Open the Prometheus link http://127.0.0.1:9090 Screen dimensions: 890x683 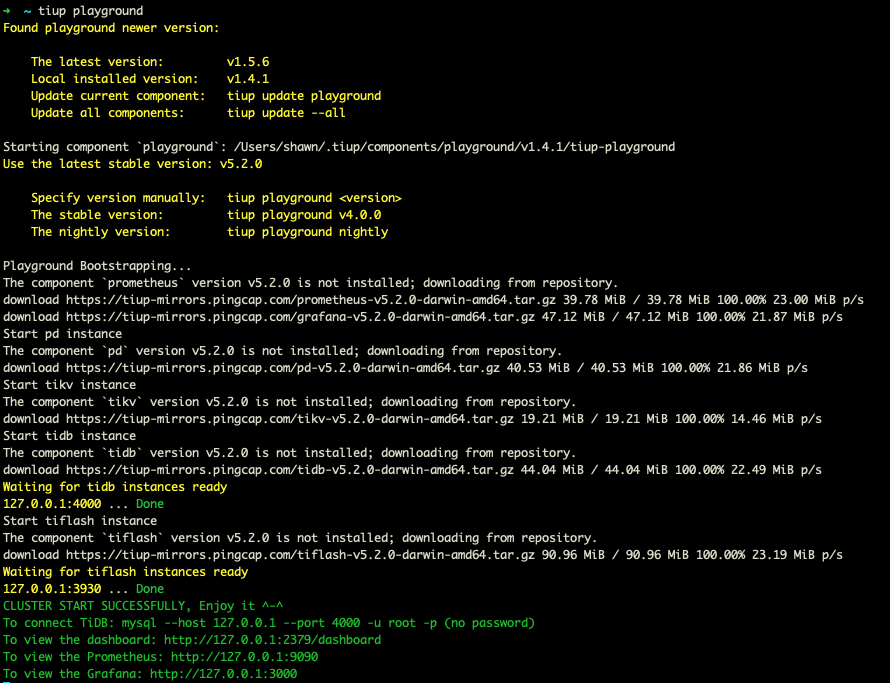(244, 657)
